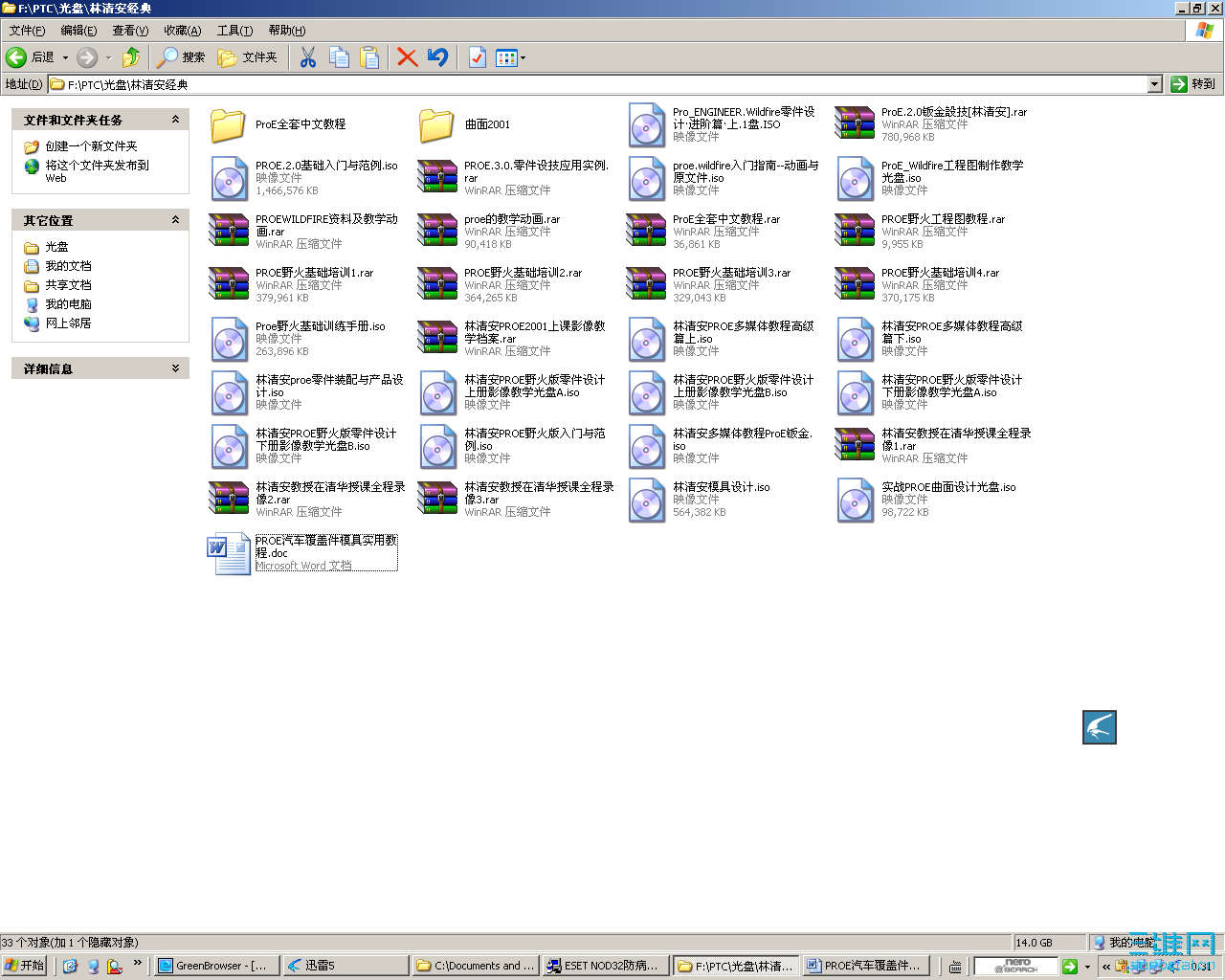
Task: Select ProE_Wildfire工程图制作教学光盘.iso icon
Action: [x=855, y=178]
